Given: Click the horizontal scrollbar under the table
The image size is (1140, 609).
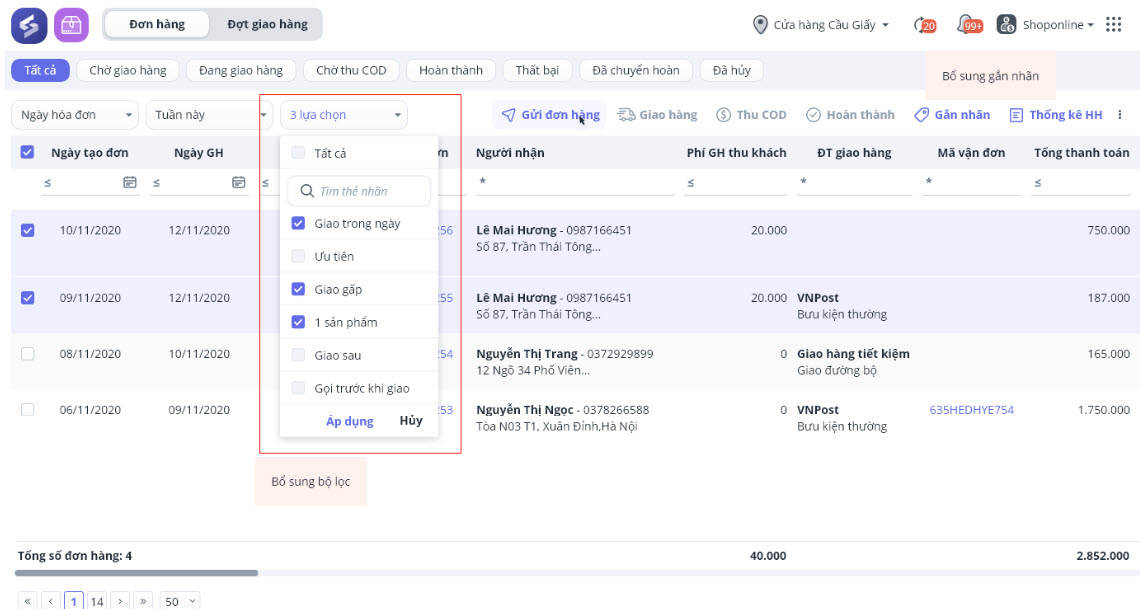Looking at the screenshot, I should [x=137, y=573].
